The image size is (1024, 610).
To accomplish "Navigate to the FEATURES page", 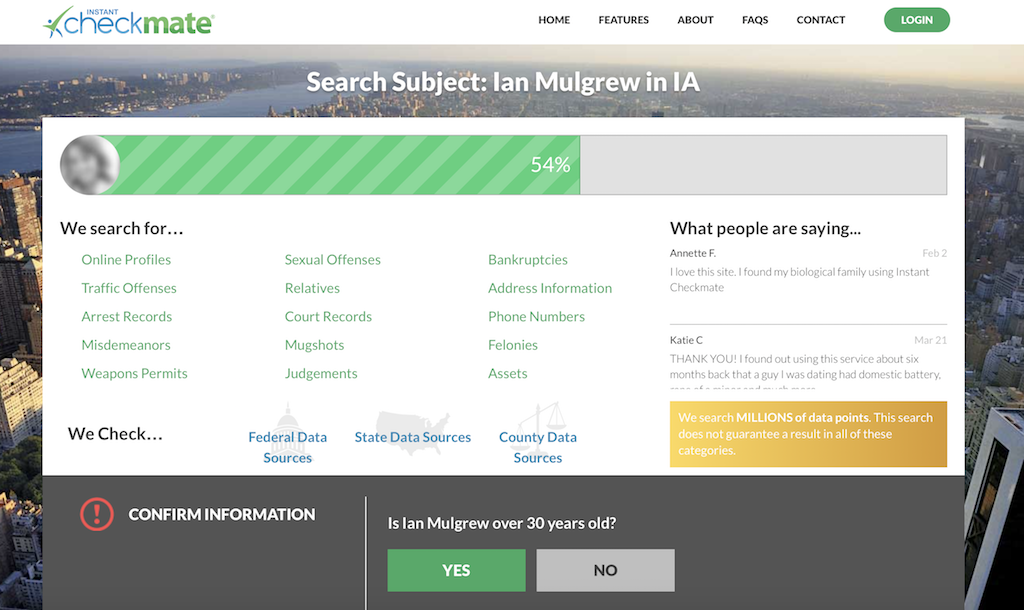I will pos(623,19).
